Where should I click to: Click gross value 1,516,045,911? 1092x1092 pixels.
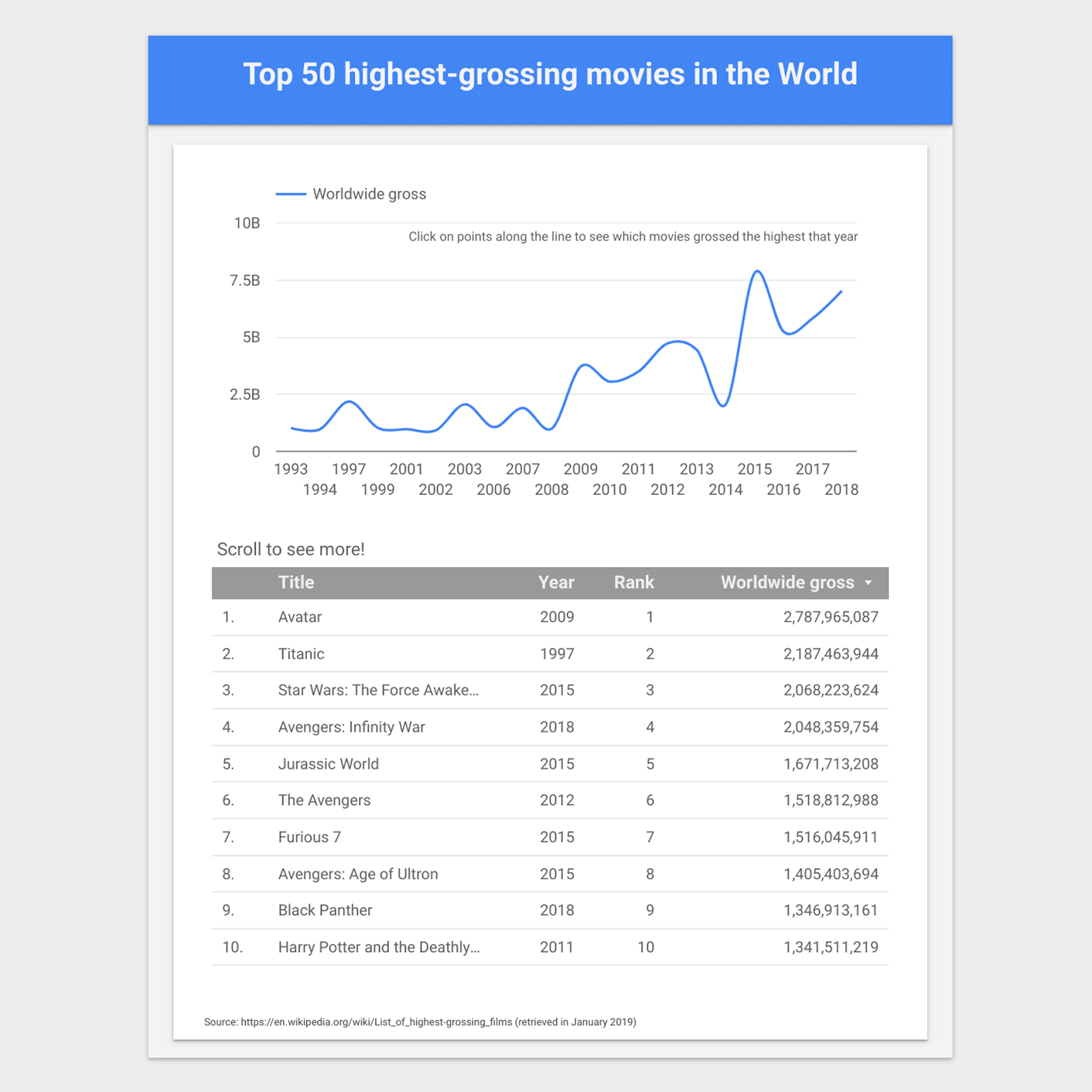831,837
